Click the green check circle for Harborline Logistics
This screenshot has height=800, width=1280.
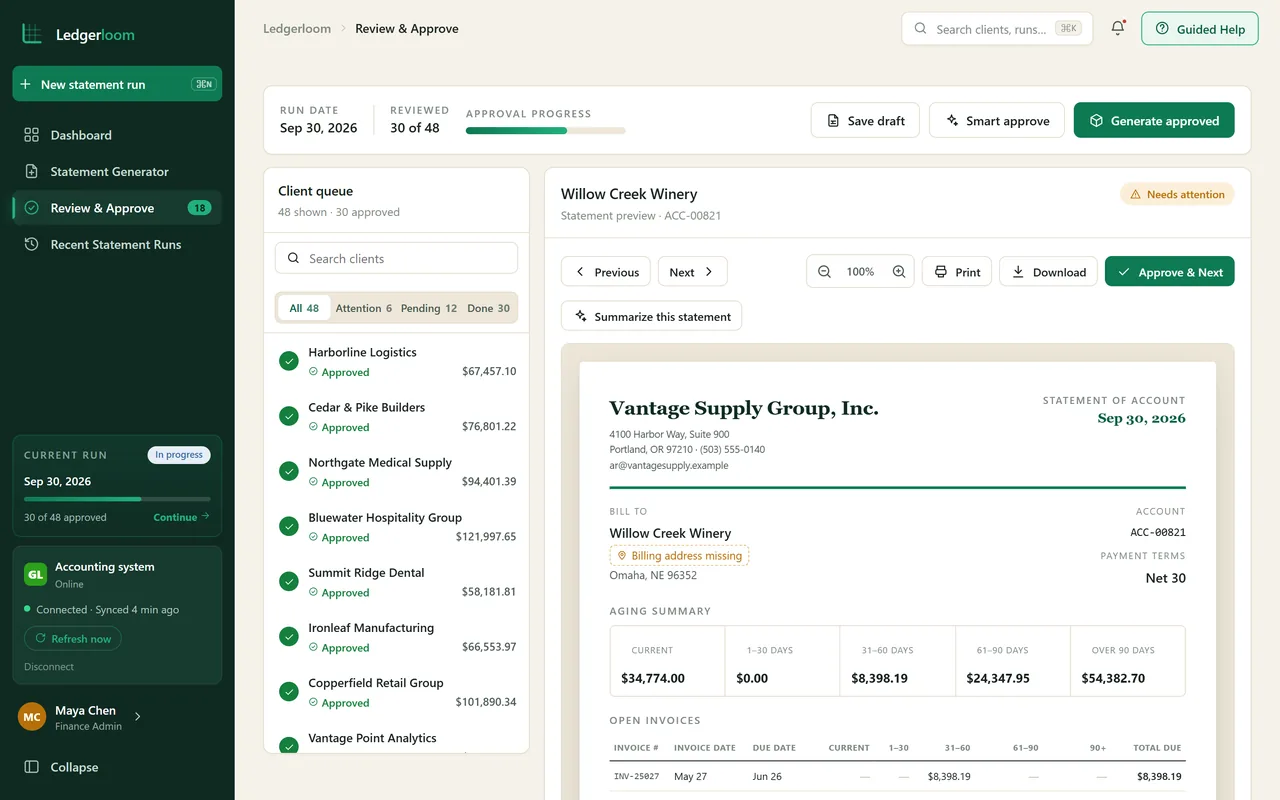tap(289, 361)
